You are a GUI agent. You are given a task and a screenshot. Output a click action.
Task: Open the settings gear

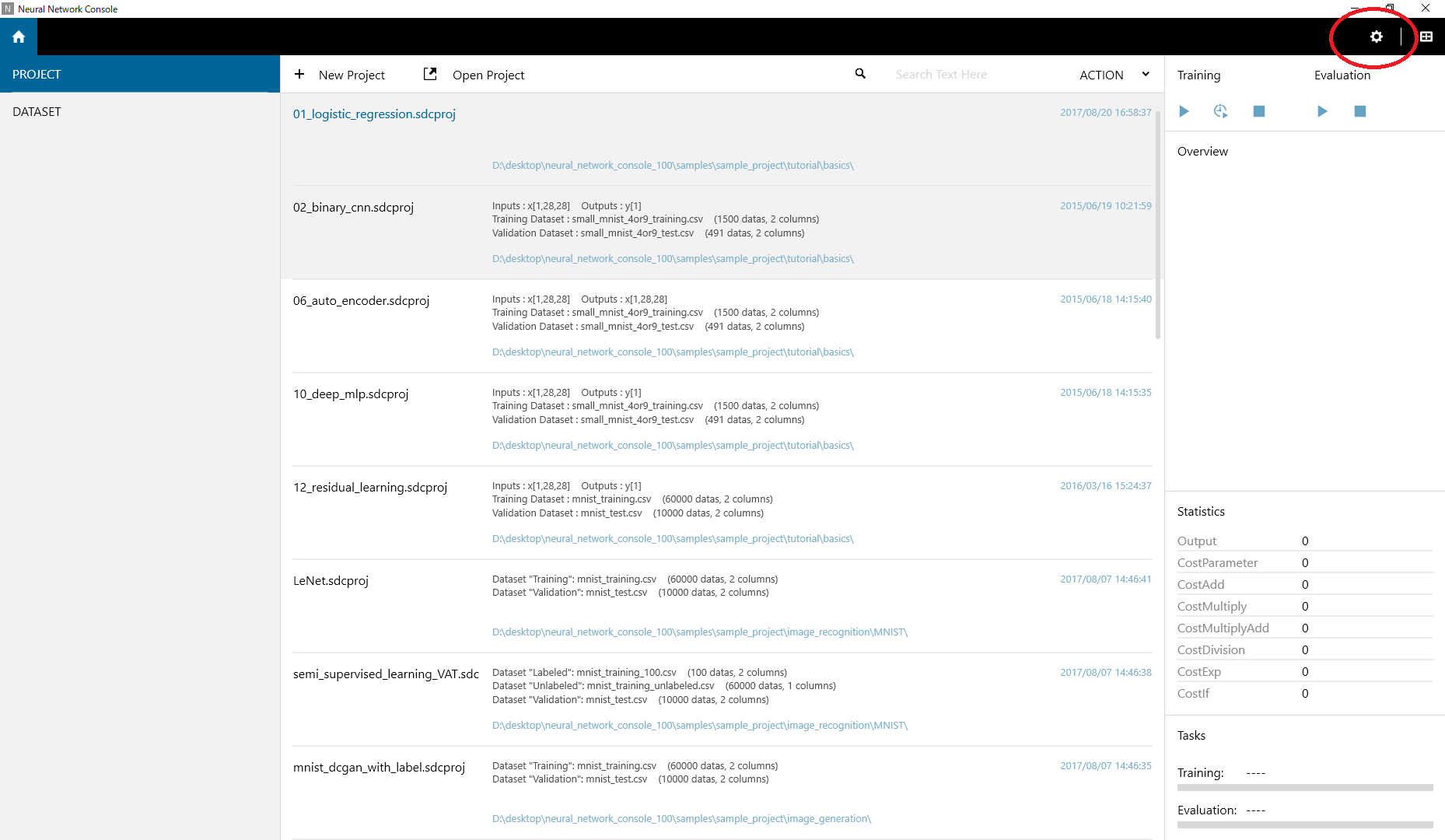coord(1377,37)
